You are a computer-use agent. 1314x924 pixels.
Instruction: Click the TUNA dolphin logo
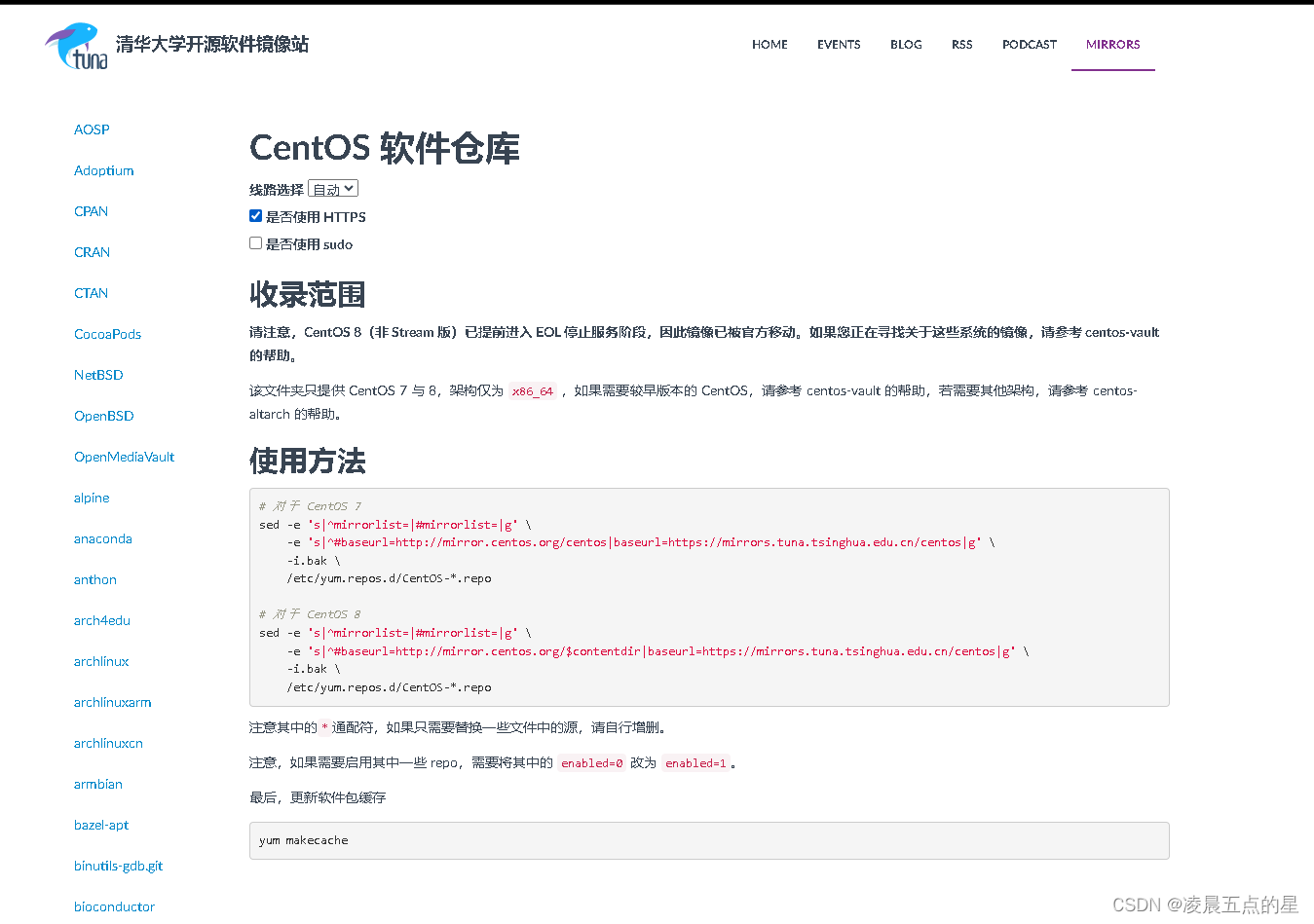[x=71, y=44]
